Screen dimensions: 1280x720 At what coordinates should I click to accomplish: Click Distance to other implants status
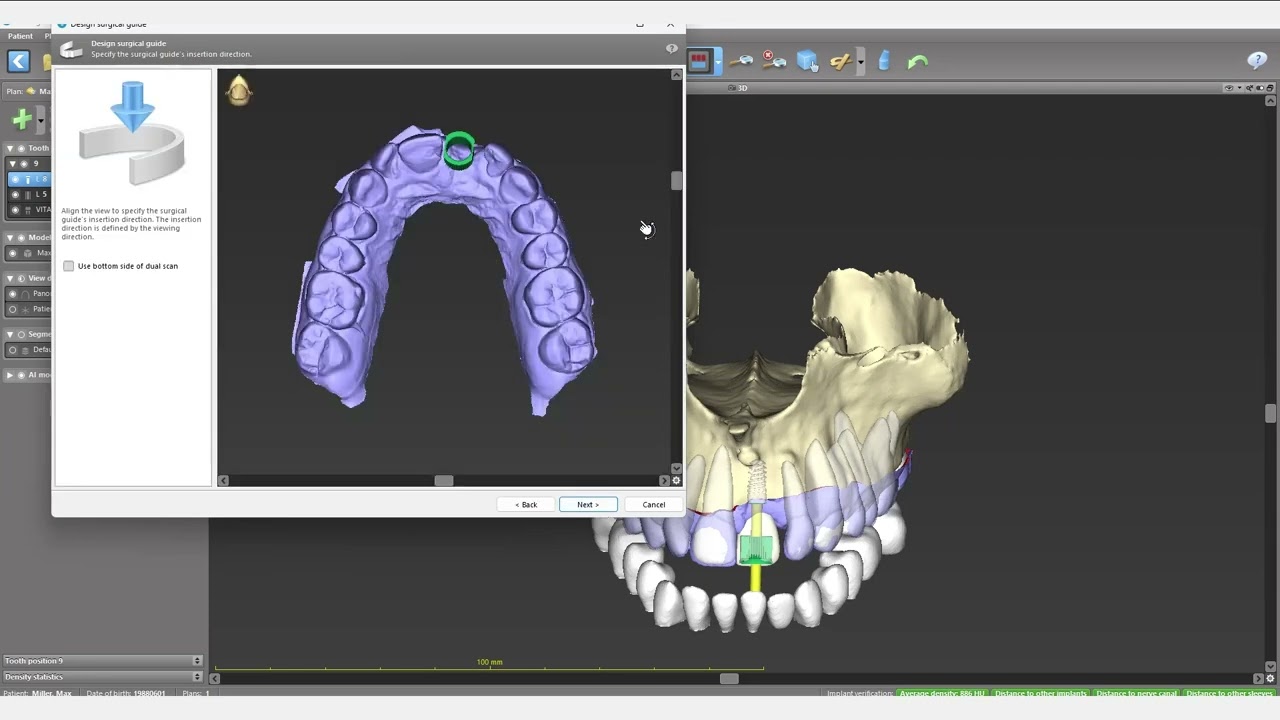(x=1040, y=693)
